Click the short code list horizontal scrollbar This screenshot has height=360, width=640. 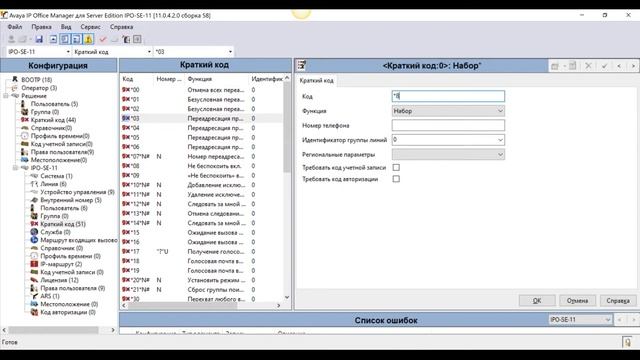(x=182, y=305)
